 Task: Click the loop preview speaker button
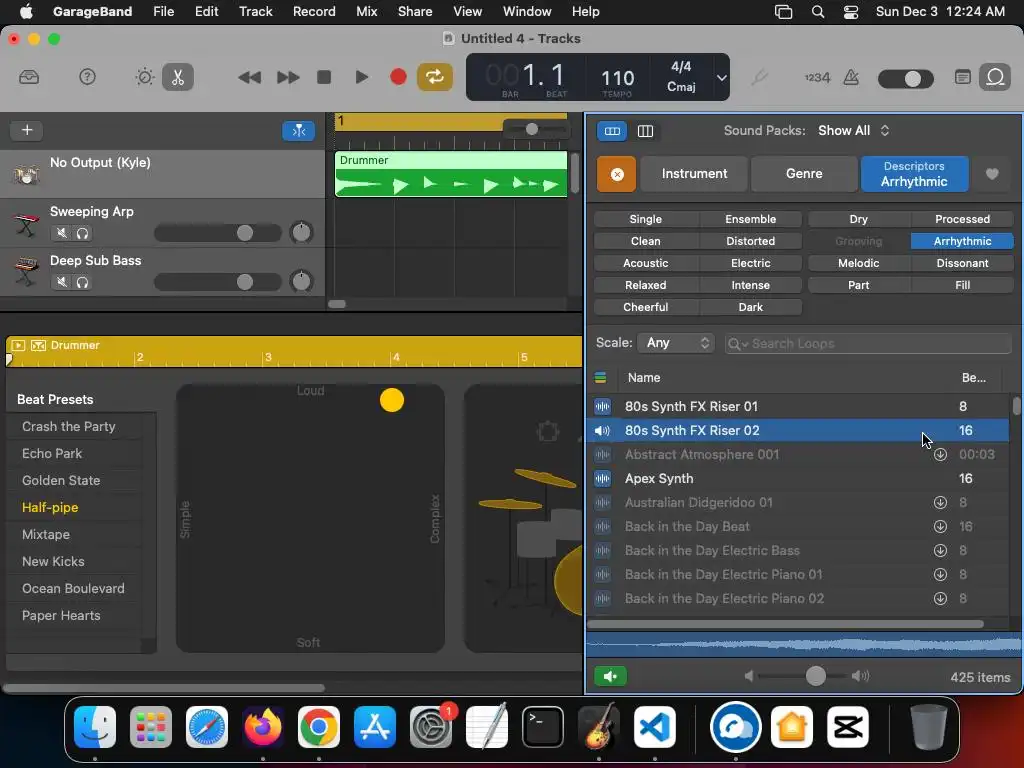point(610,676)
